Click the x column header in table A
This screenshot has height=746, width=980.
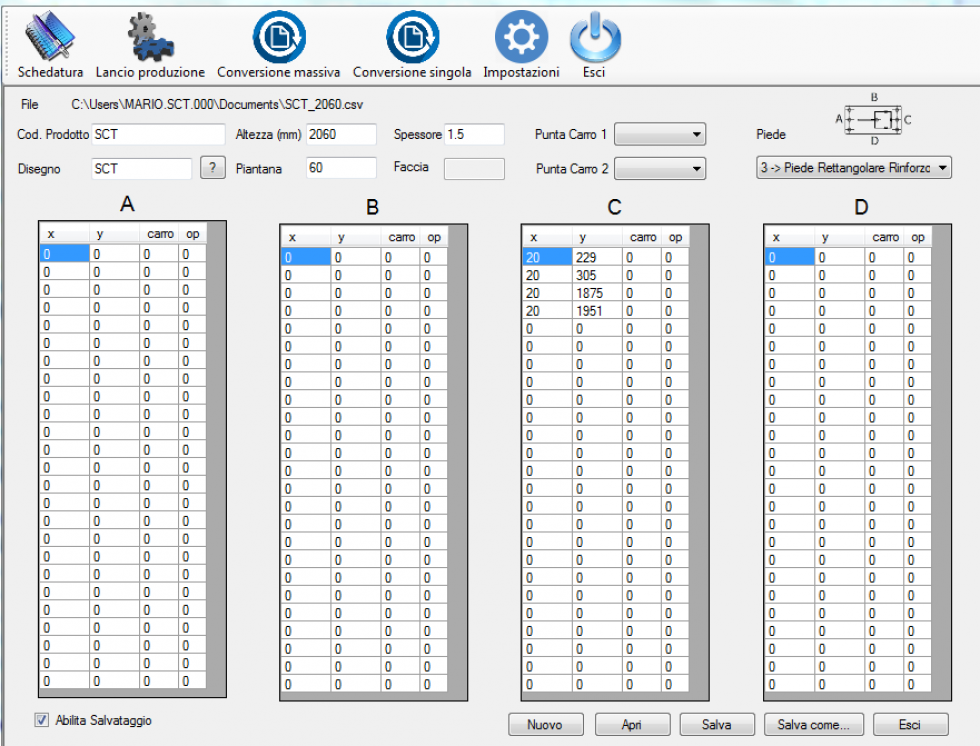[x=64, y=234]
